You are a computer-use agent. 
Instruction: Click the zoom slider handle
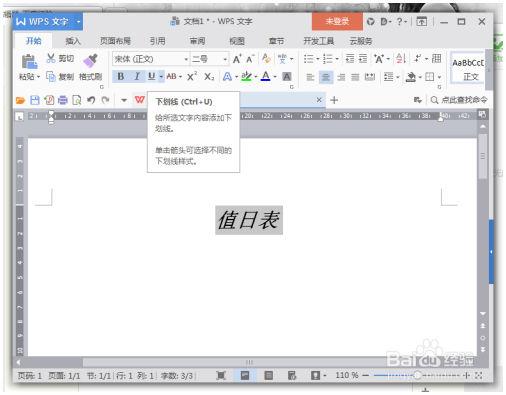click(x=417, y=376)
